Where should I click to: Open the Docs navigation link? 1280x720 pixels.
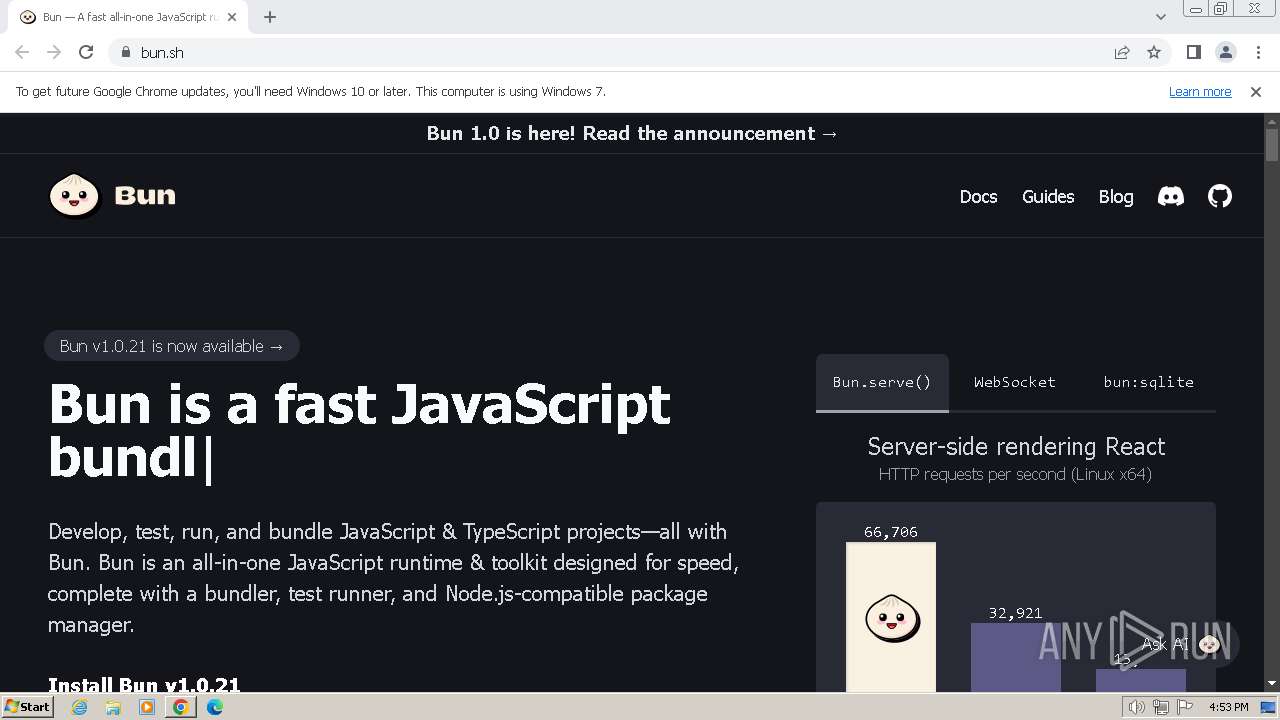[x=978, y=196]
